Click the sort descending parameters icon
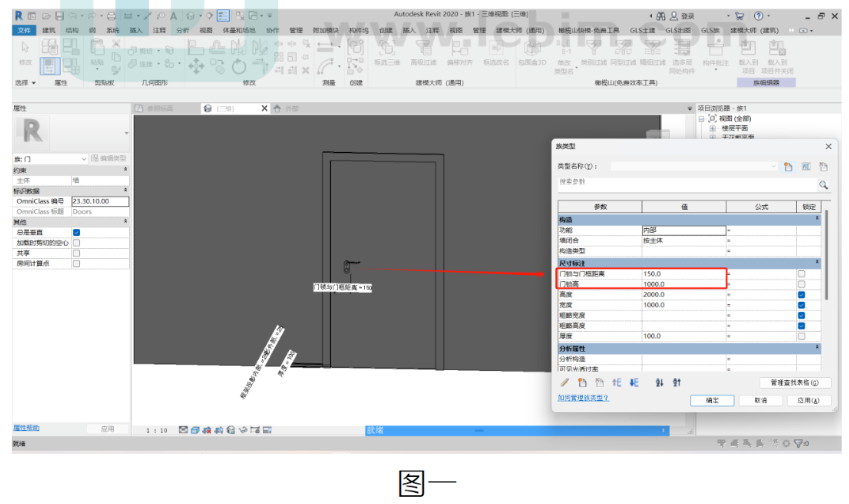Screen dimensions: 849x504 [676, 383]
